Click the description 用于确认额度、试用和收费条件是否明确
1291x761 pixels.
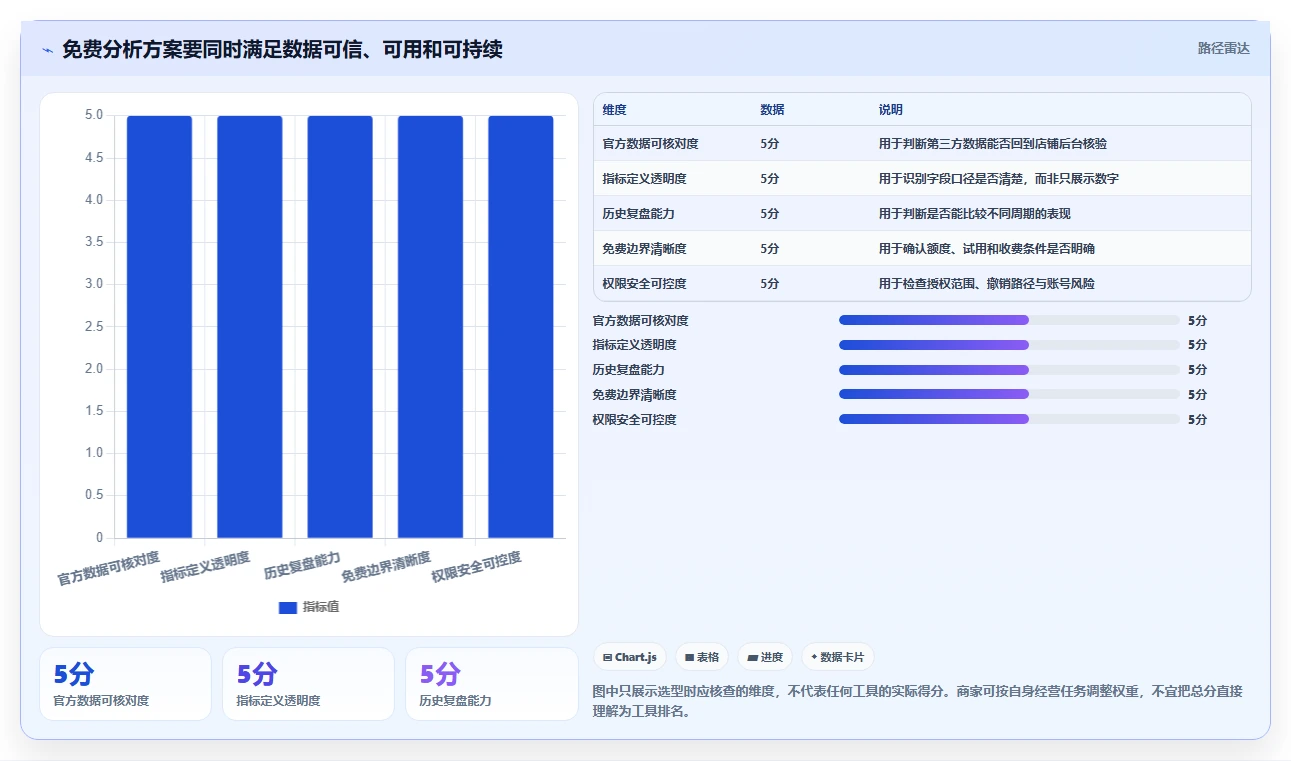click(987, 249)
